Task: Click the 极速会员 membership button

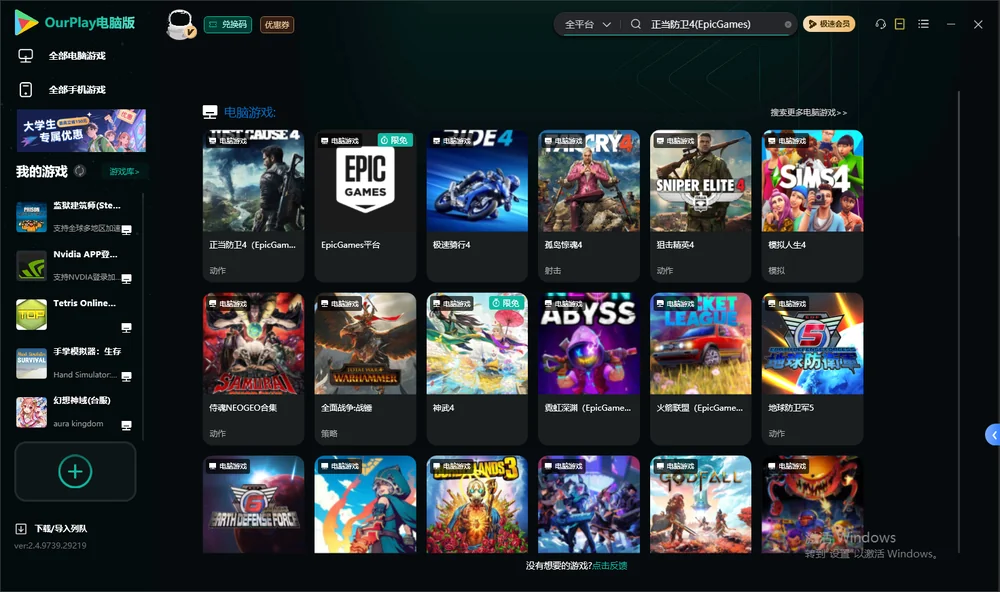Action: 828,24
